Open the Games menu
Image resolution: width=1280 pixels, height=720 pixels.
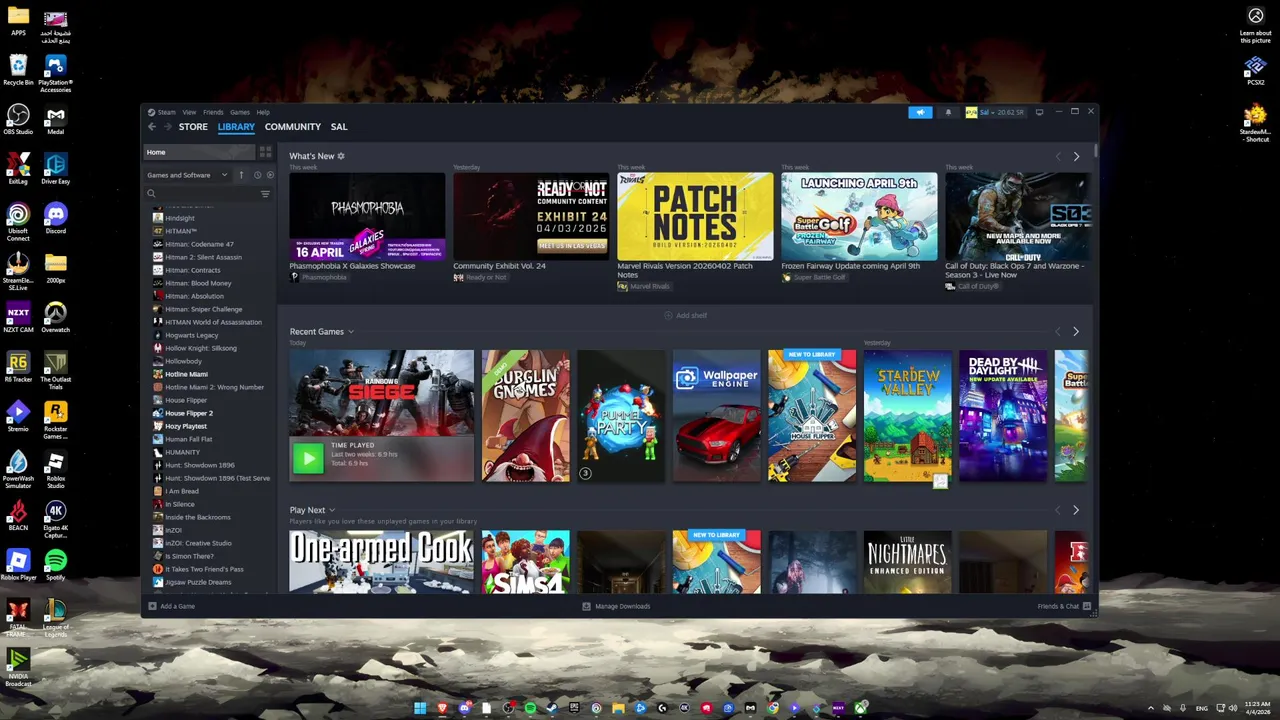(x=240, y=112)
